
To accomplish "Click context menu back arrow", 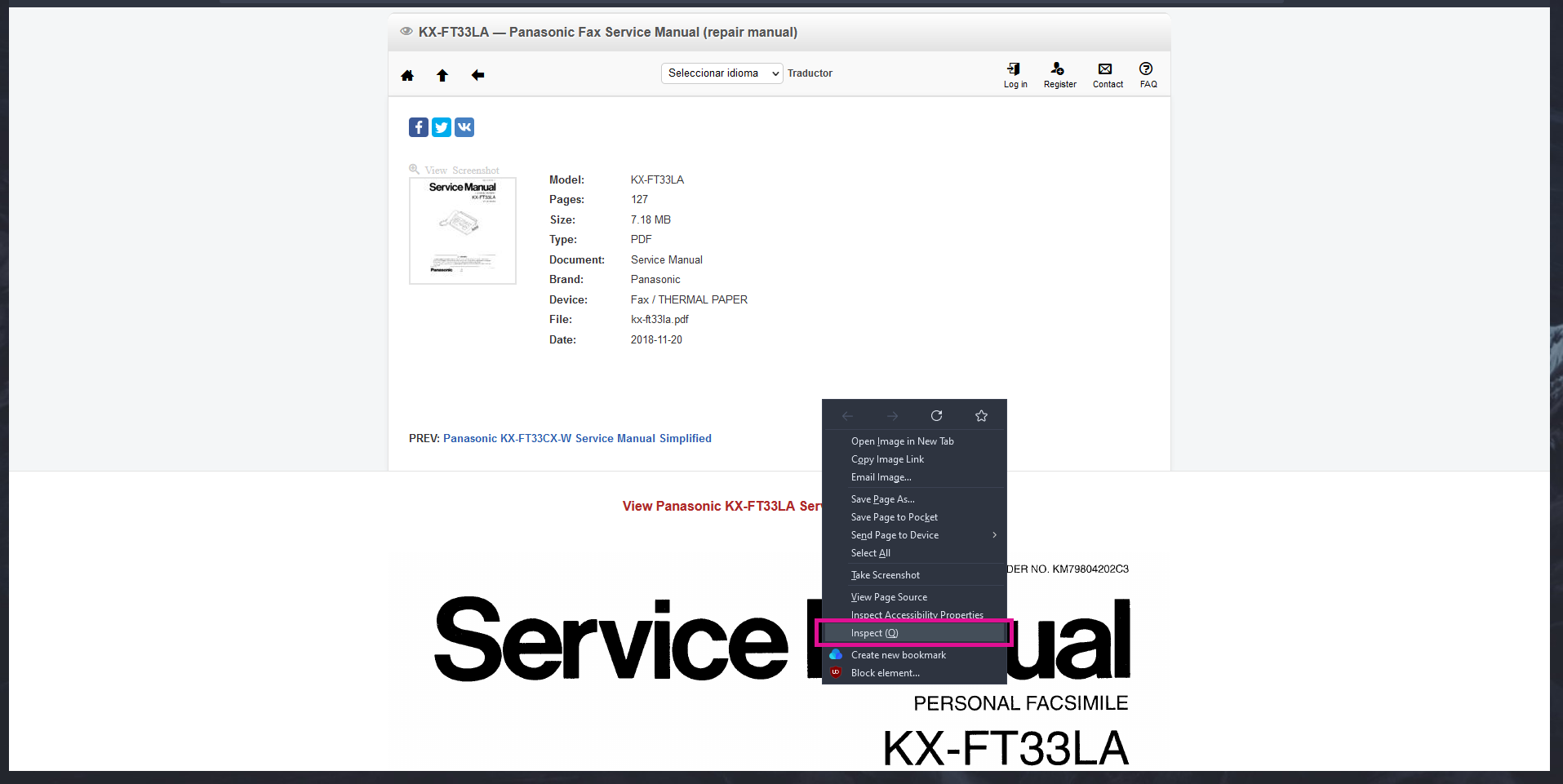I will (x=847, y=416).
